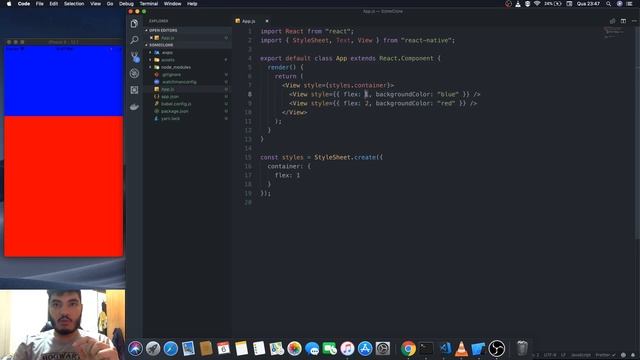Open Launchpad from the Dock
The image size is (640, 360).
(153, 349)
